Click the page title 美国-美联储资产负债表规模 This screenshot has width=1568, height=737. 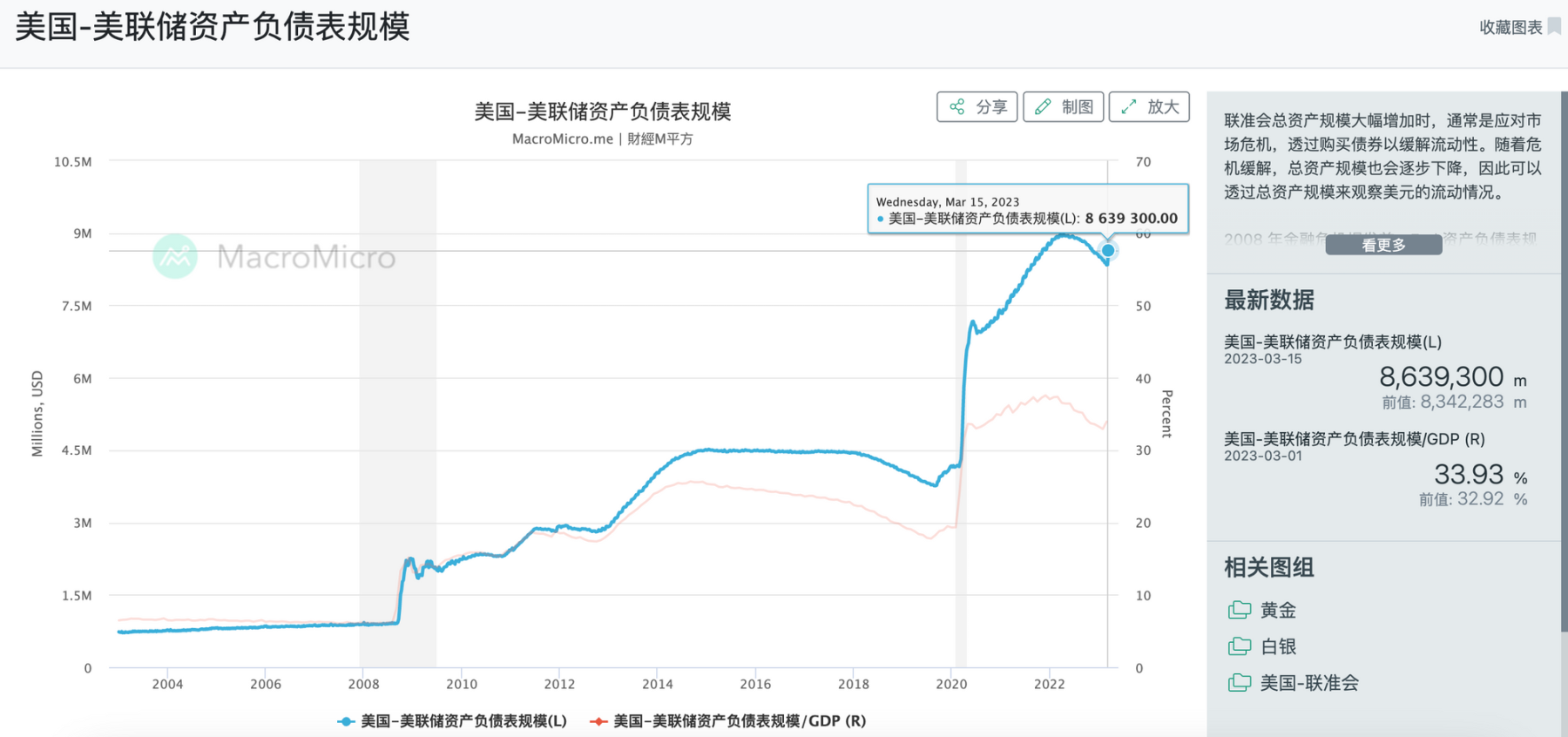(x=213, y=27)
